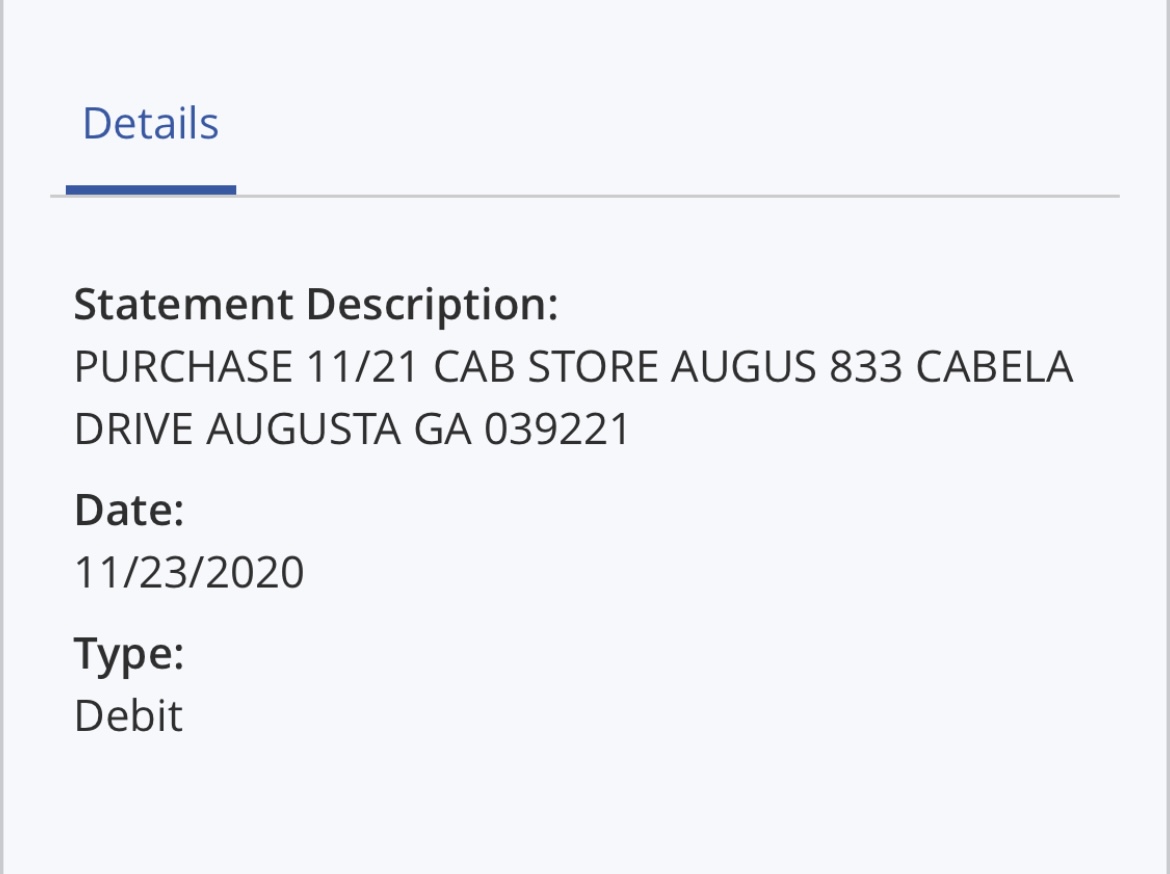Click the 11/21 purchase date text
The height and width of the screenshot is (874, 1170).
[362, 367]
